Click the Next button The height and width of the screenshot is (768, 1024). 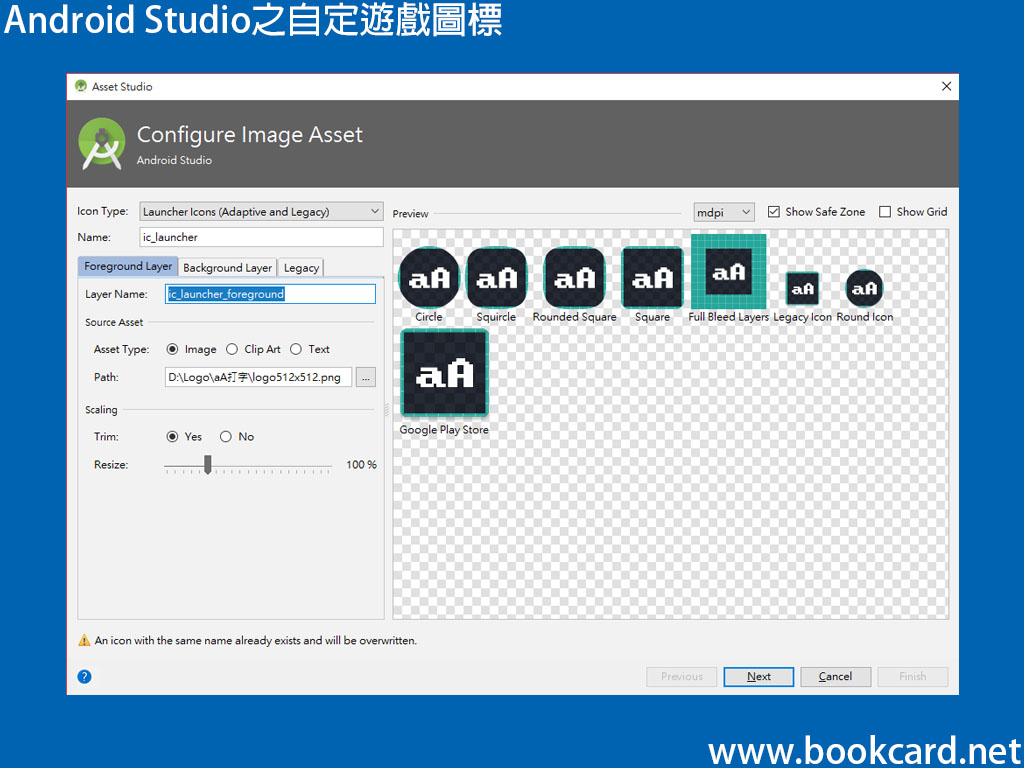click(x=758, y=676)
